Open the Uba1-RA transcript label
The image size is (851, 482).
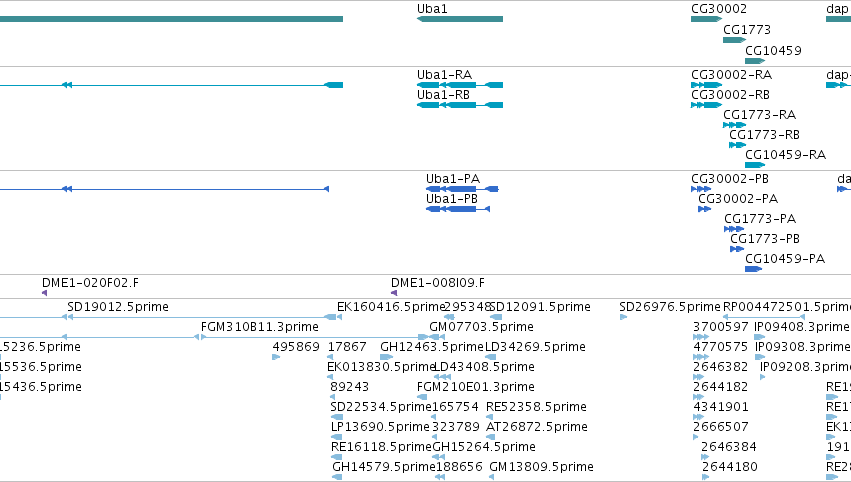coord(444,74)
